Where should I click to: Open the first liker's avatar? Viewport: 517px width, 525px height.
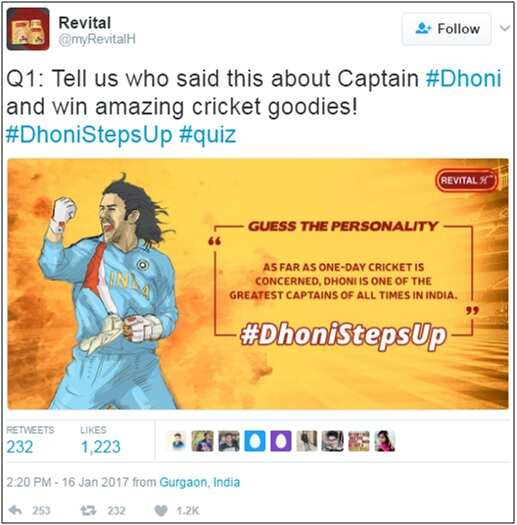178,441
